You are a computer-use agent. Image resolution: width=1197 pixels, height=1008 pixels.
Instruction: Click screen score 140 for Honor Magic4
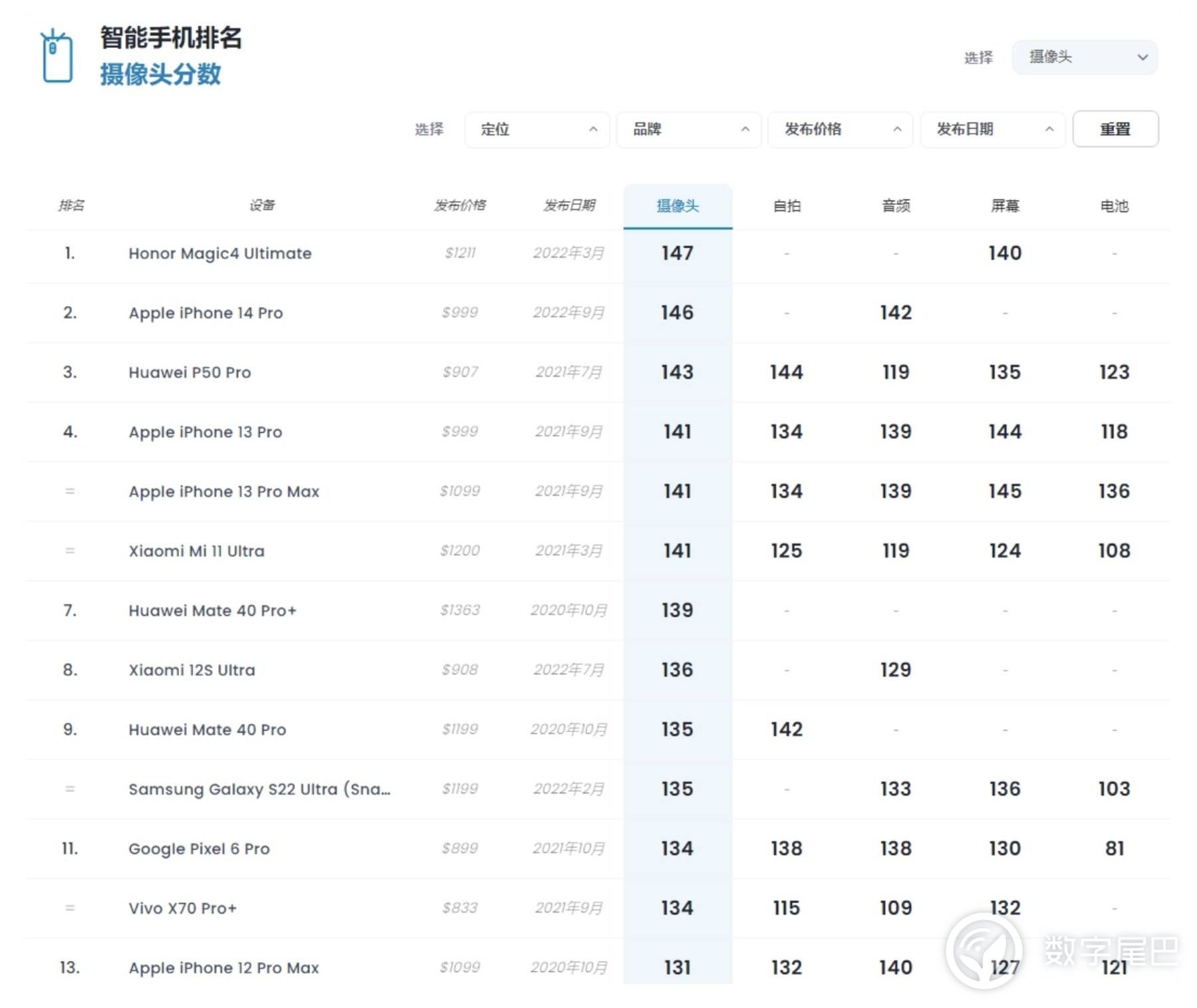(1005, 253)
